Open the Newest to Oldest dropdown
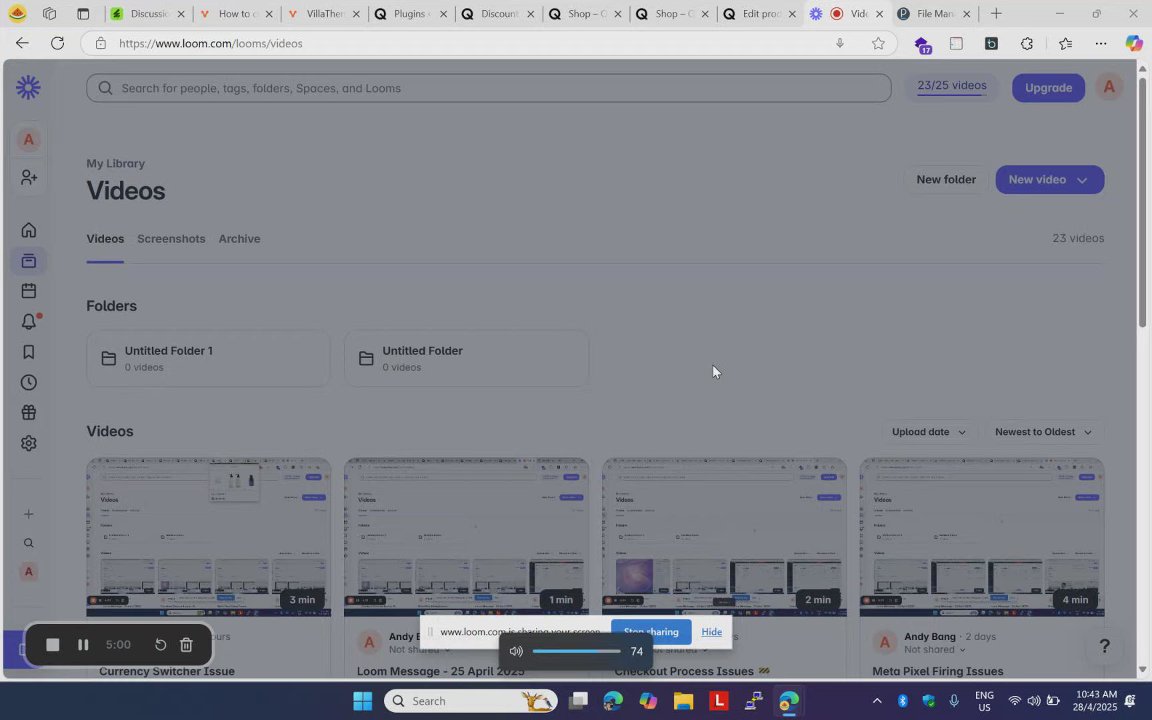1152x720 pixels. pos(1043,432)
